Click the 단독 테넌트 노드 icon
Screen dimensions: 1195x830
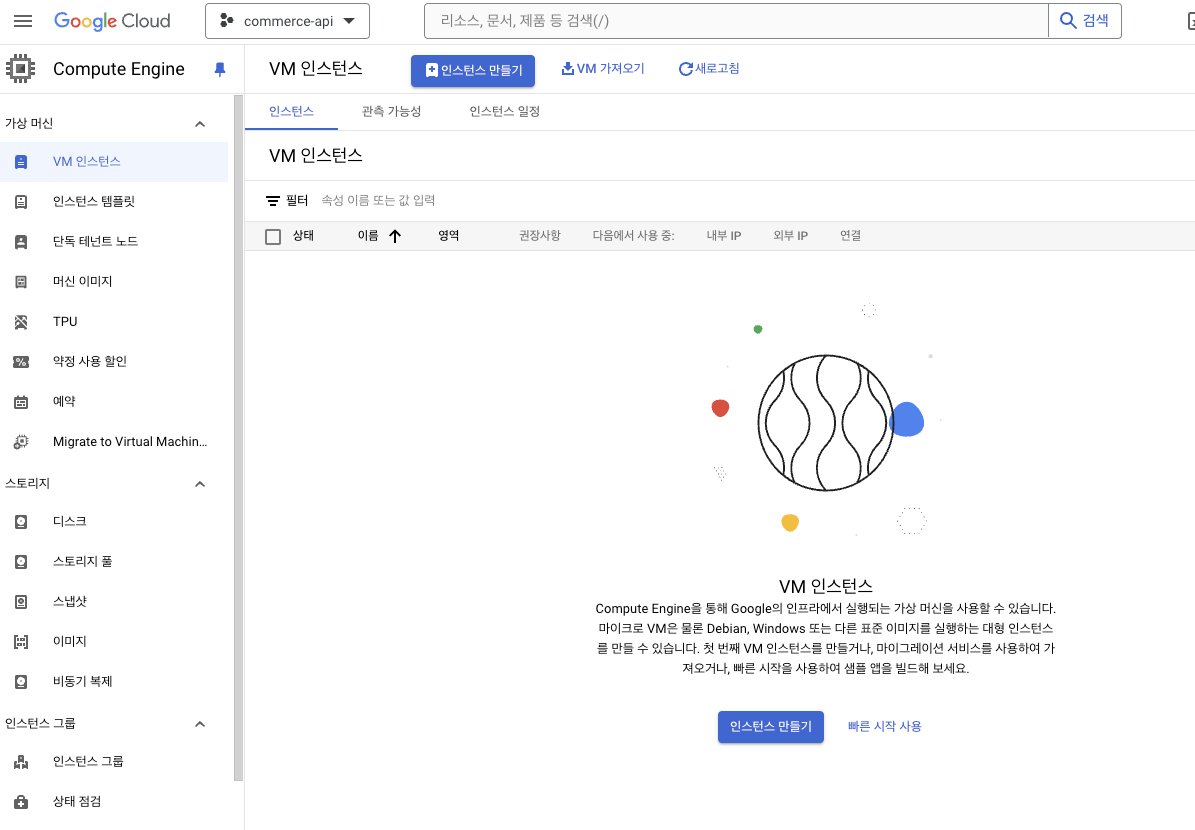coord(21,242)
